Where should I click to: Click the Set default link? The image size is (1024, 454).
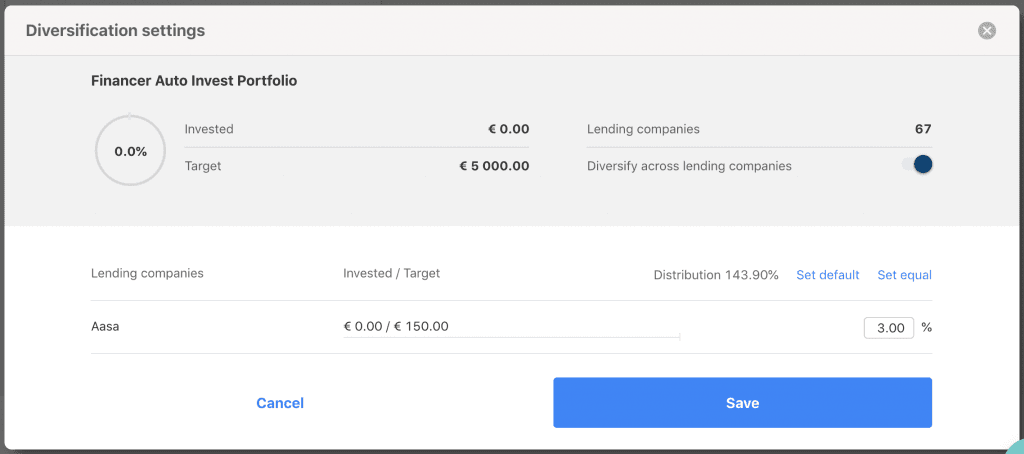[827, 275]
